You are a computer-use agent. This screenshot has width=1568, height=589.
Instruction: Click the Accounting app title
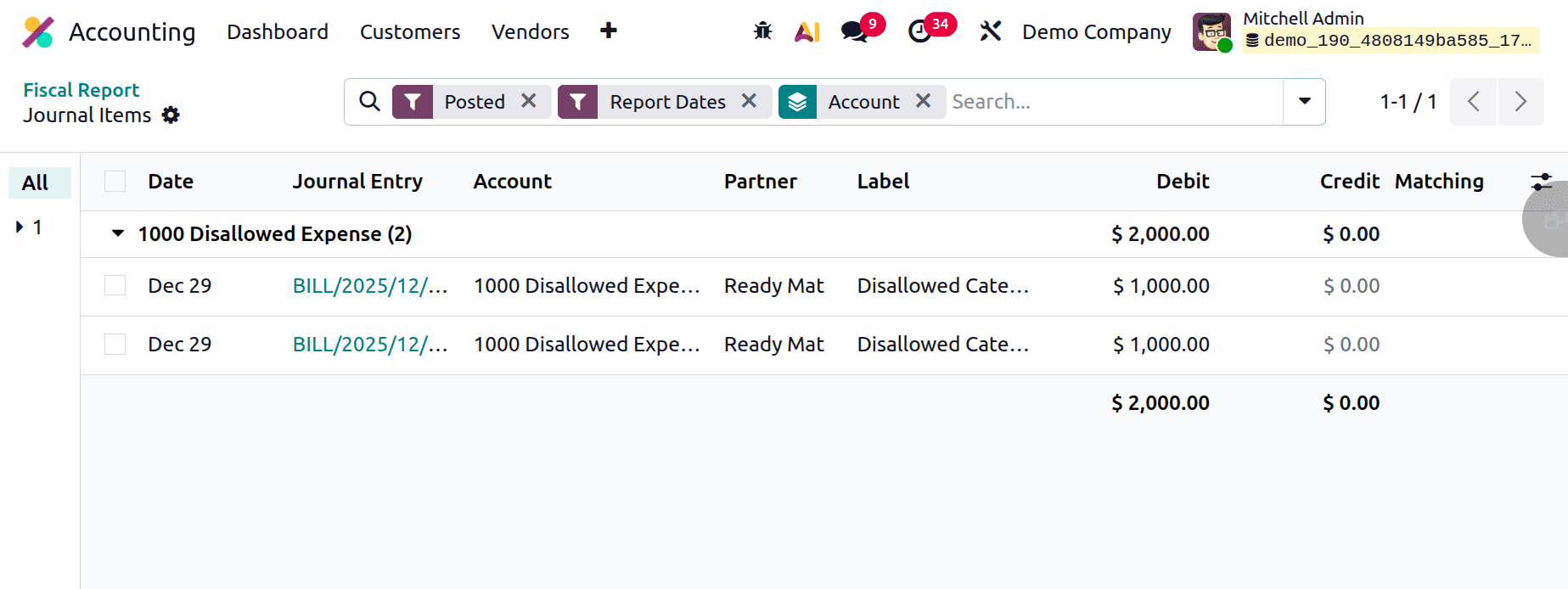point(132,32)
